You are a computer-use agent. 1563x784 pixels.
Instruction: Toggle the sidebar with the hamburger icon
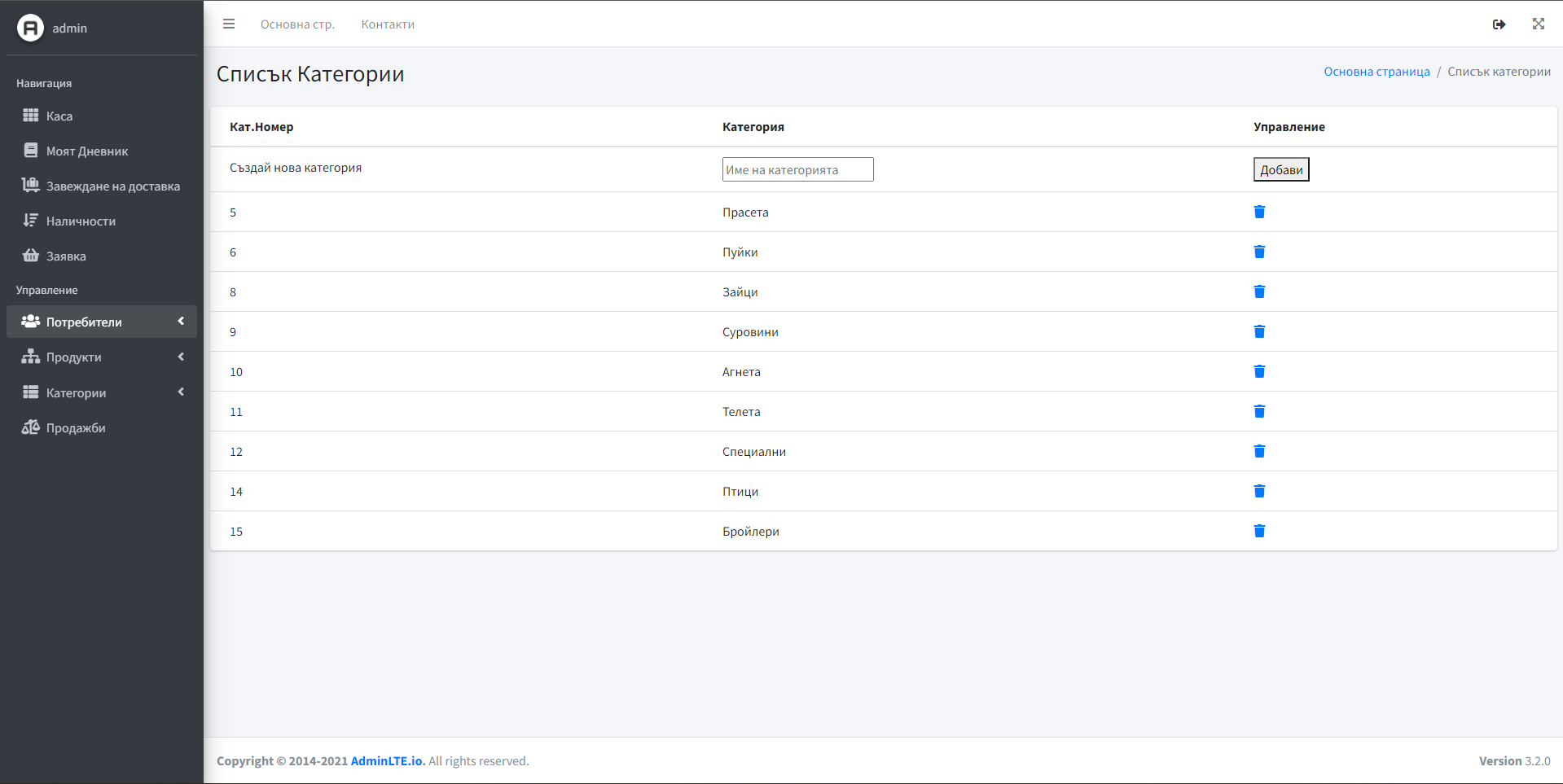229,24
